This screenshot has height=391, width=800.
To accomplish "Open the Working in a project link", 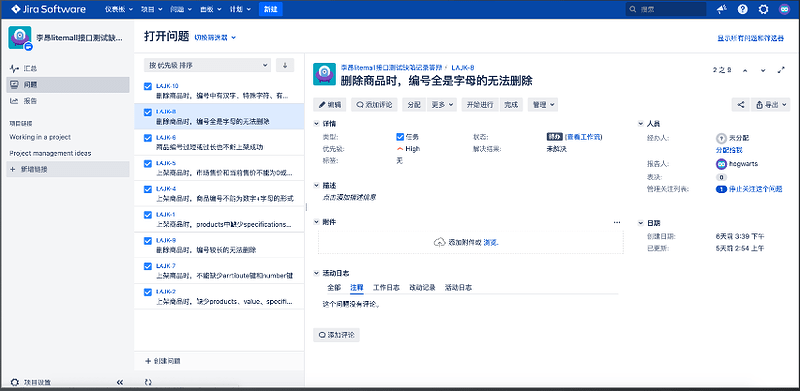I will pos(40,137).
